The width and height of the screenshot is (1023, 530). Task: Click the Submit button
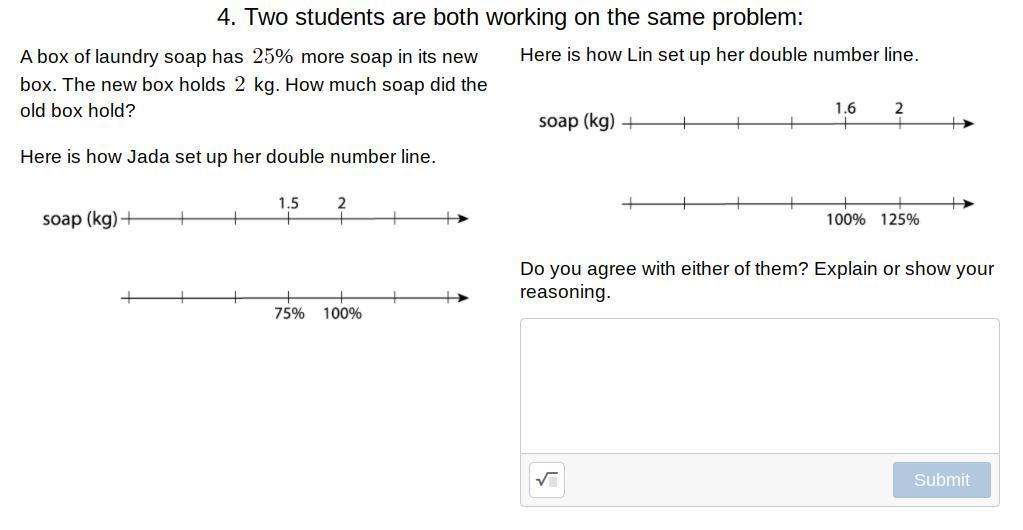[941, 480]
